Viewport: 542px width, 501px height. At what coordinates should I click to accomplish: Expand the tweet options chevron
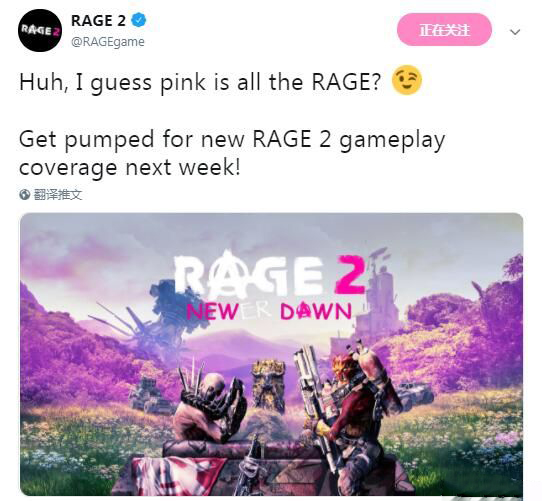(x=515, y=32)
